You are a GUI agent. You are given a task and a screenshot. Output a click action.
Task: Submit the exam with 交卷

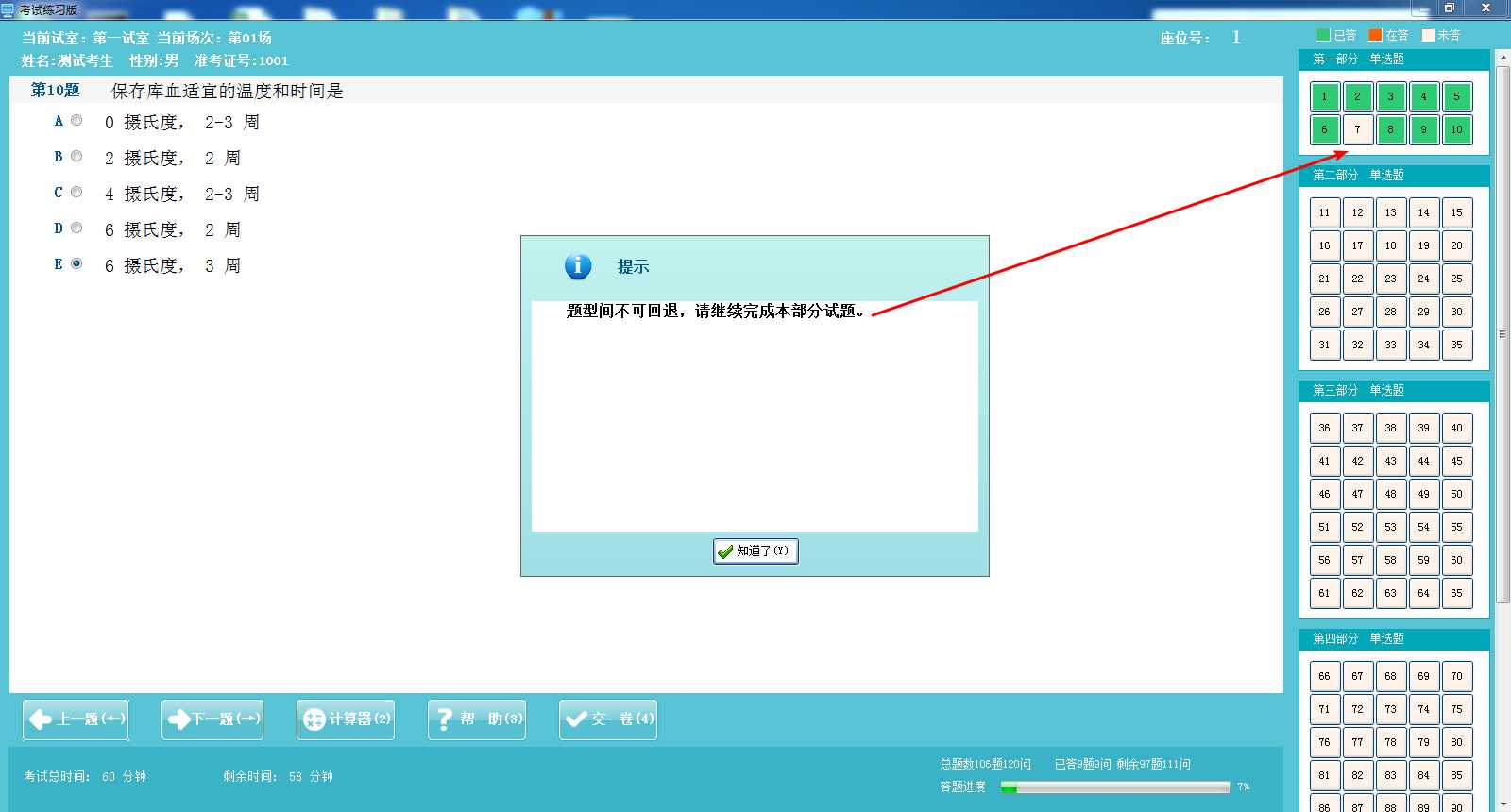pos(608,719)
